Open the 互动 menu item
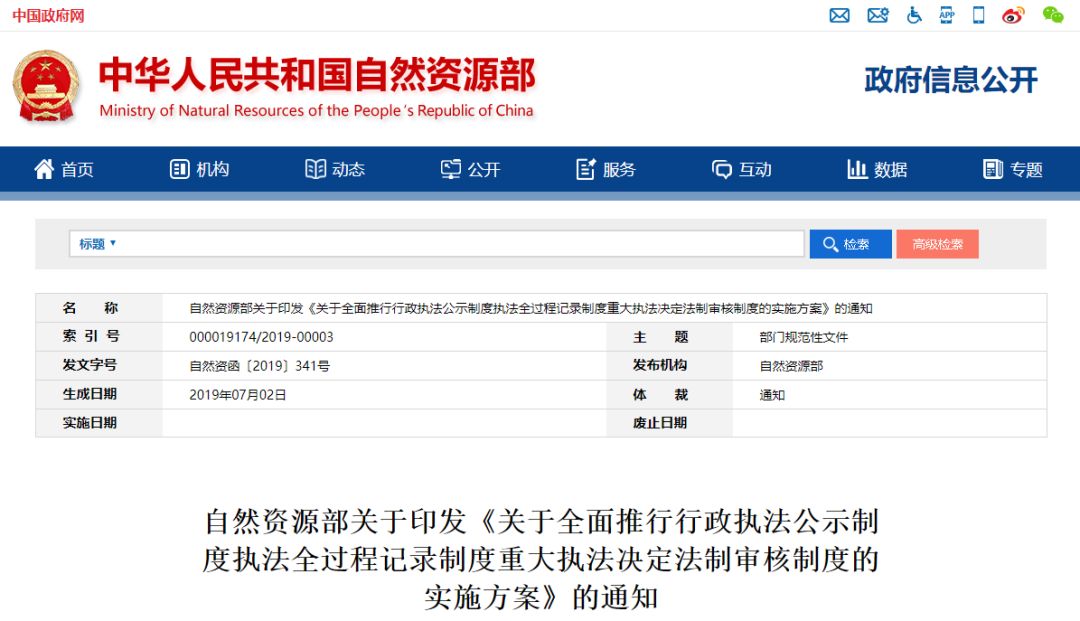1080x621 pixels. tap(756, 169)
